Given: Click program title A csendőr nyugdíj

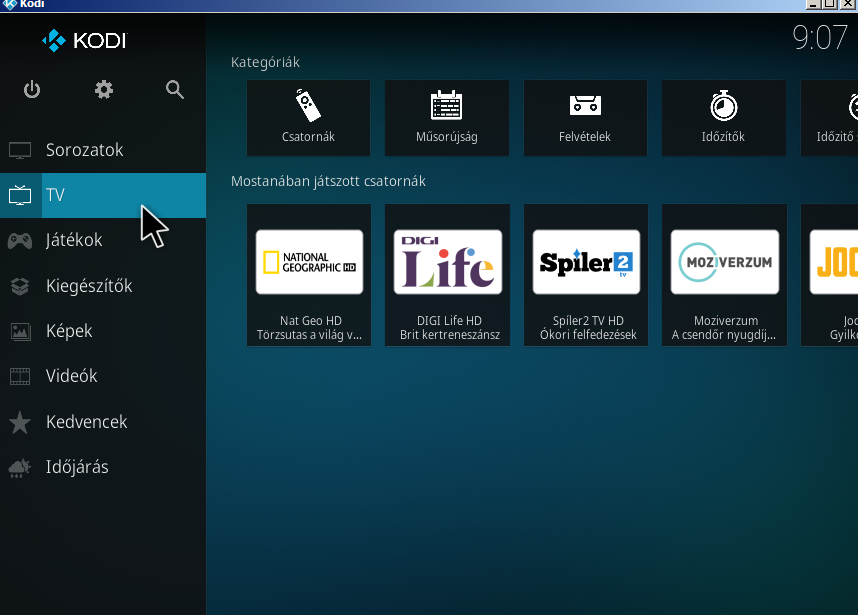Looking at the screenshot, I should 723,335.
